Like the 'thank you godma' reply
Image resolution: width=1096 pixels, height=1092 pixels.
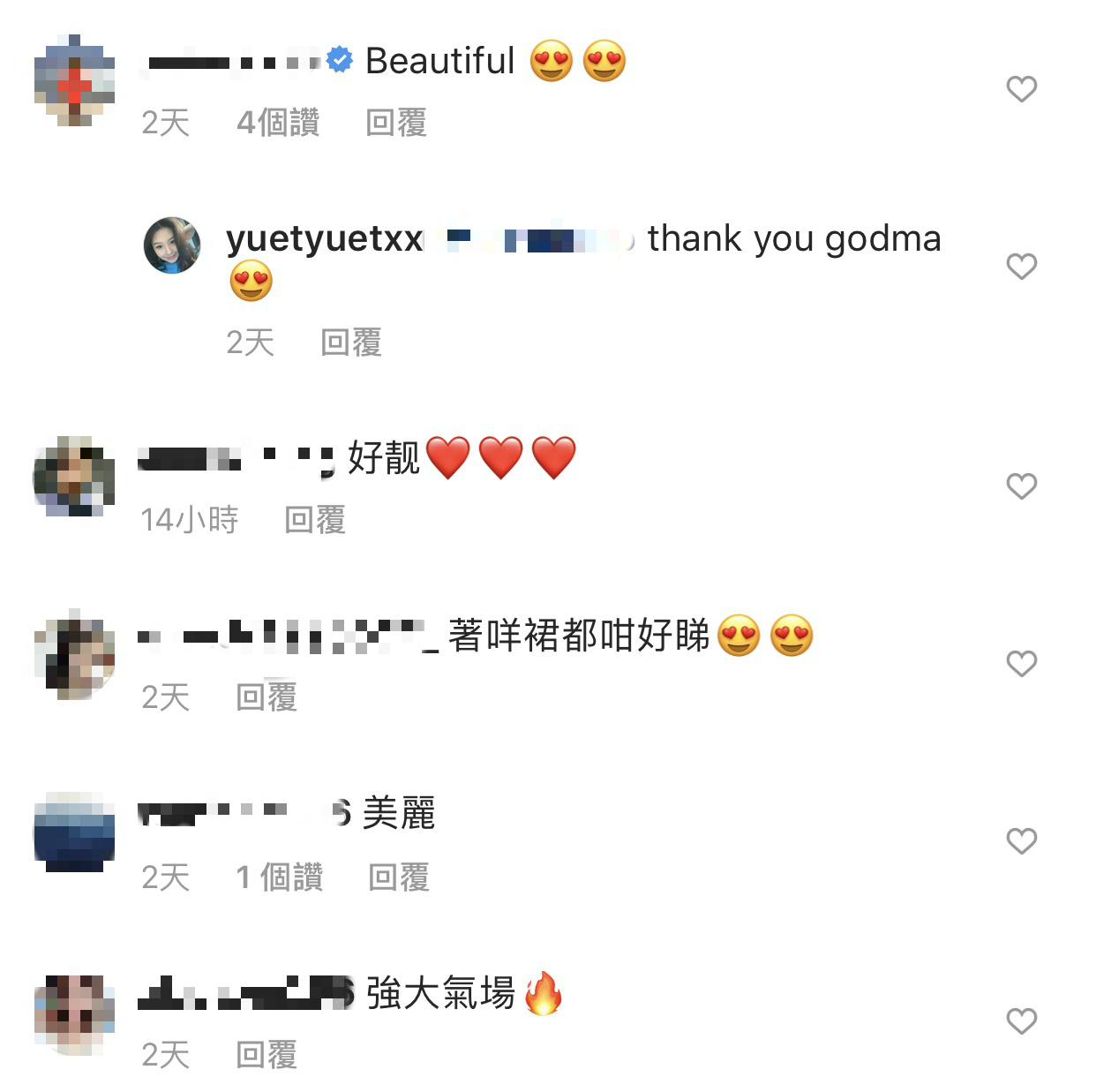click(x=1021, y=267)
